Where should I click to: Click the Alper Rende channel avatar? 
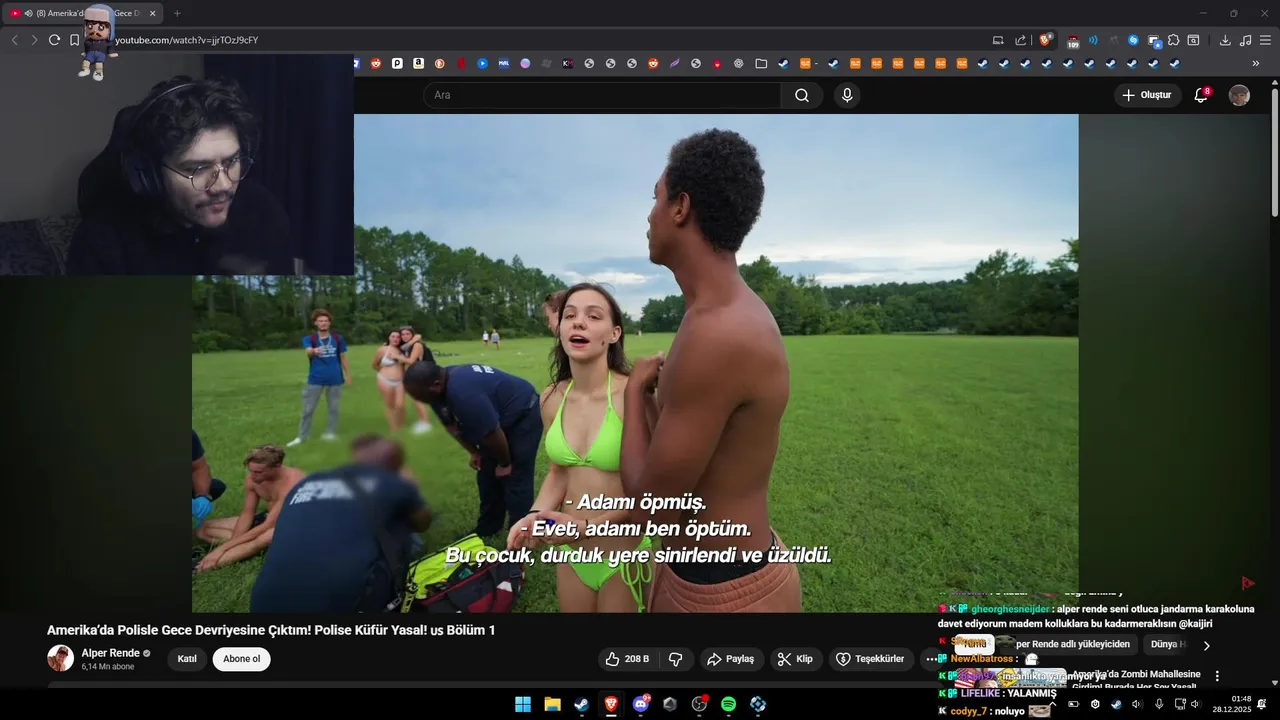click(x=60, y=658)
